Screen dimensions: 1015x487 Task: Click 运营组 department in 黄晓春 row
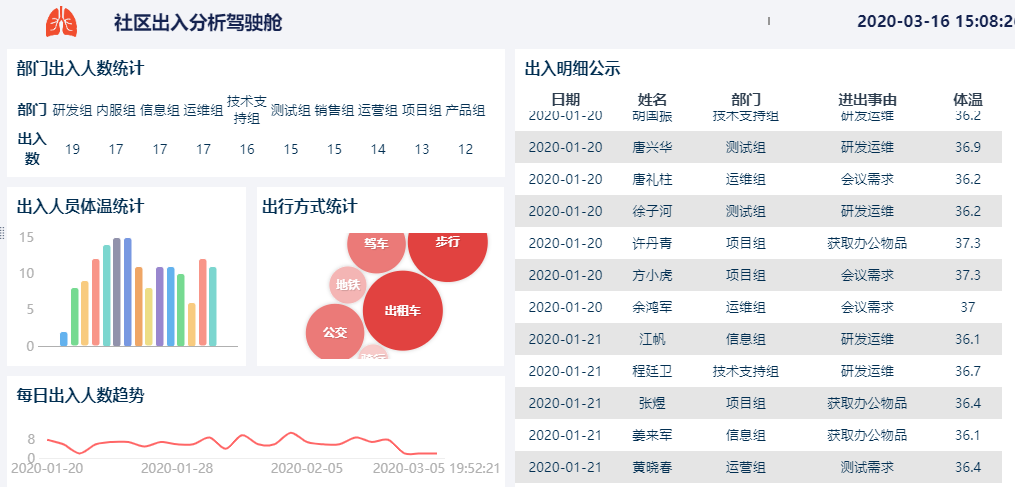[746, 467]
